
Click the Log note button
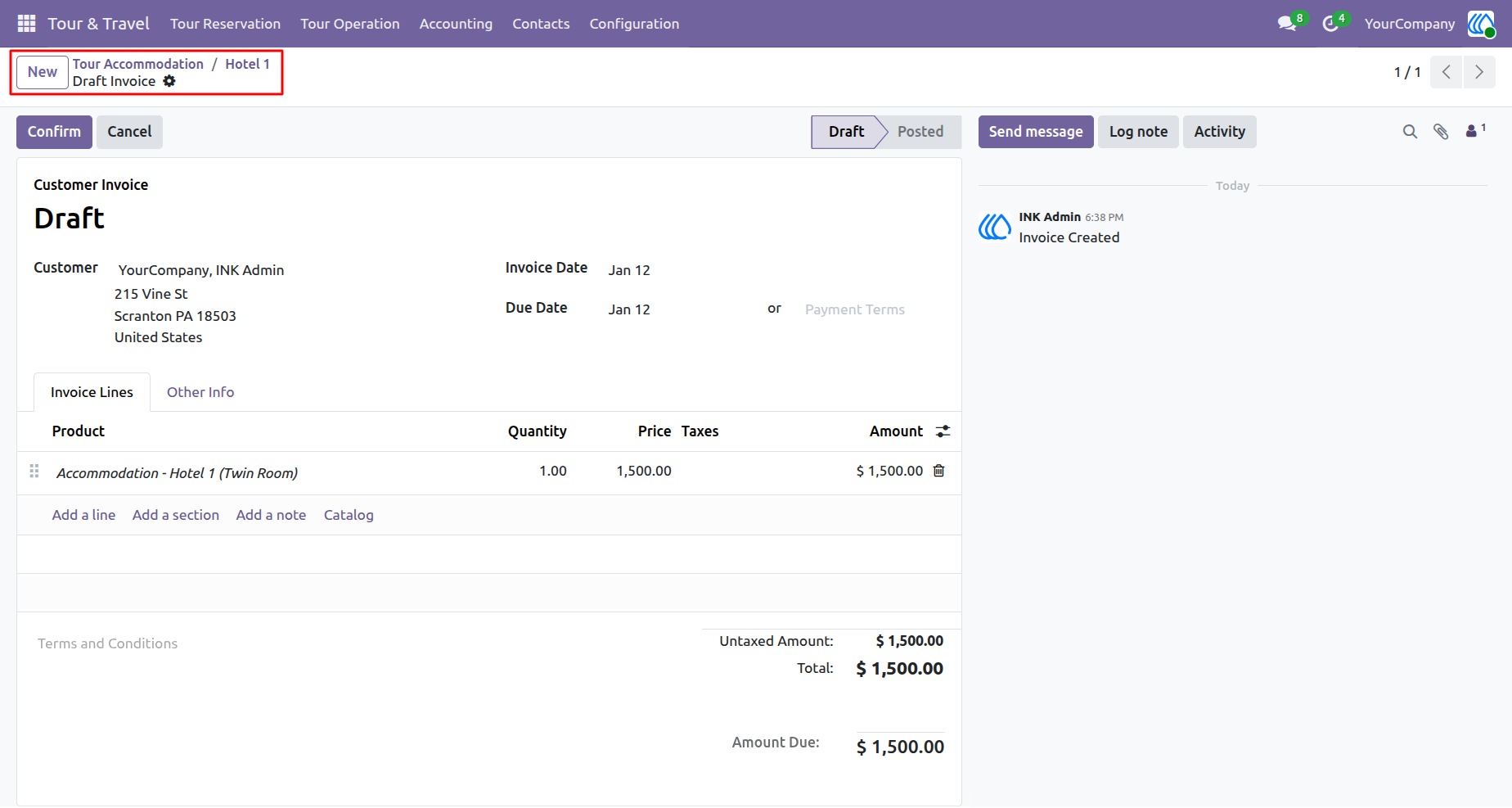tap(1138, 132)
